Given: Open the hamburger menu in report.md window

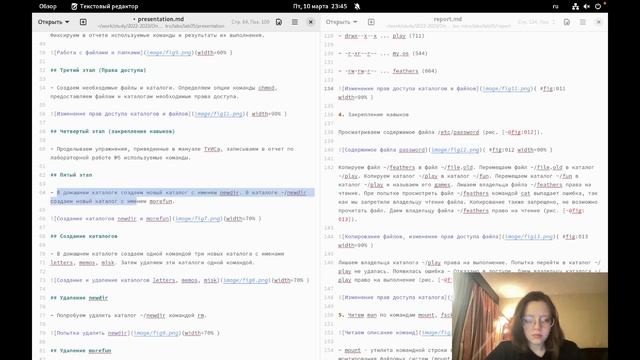Looking at the screenshot, I should (582, 22).
